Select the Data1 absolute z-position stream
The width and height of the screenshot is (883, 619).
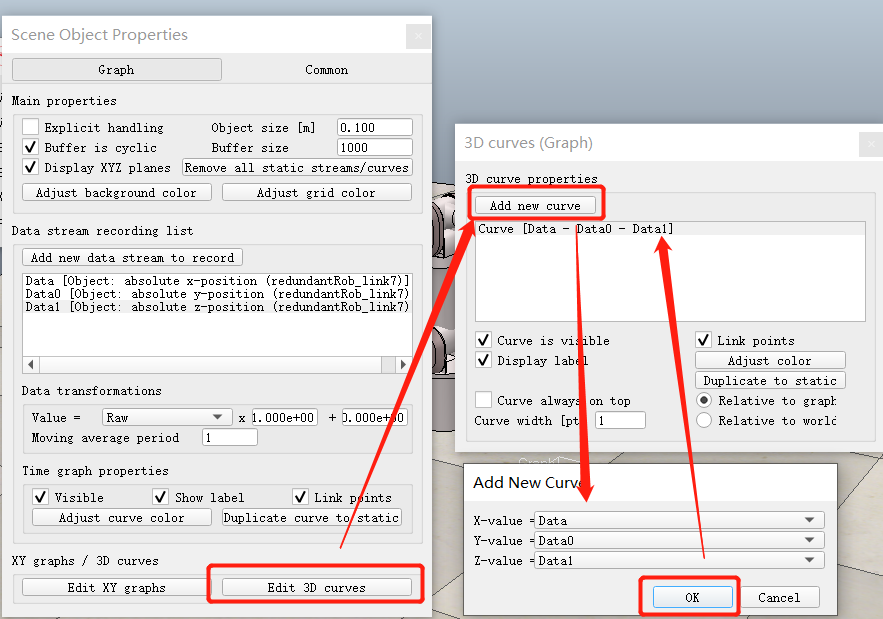coord(217,306)
